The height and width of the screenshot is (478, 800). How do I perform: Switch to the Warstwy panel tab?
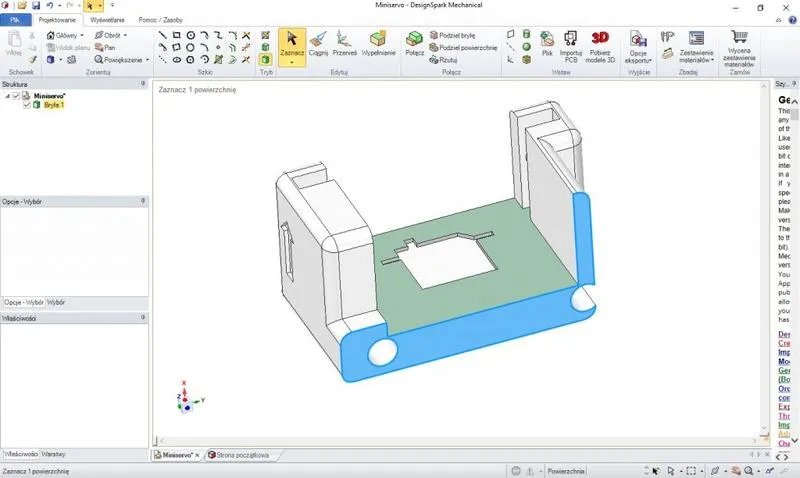coord(53,454)
